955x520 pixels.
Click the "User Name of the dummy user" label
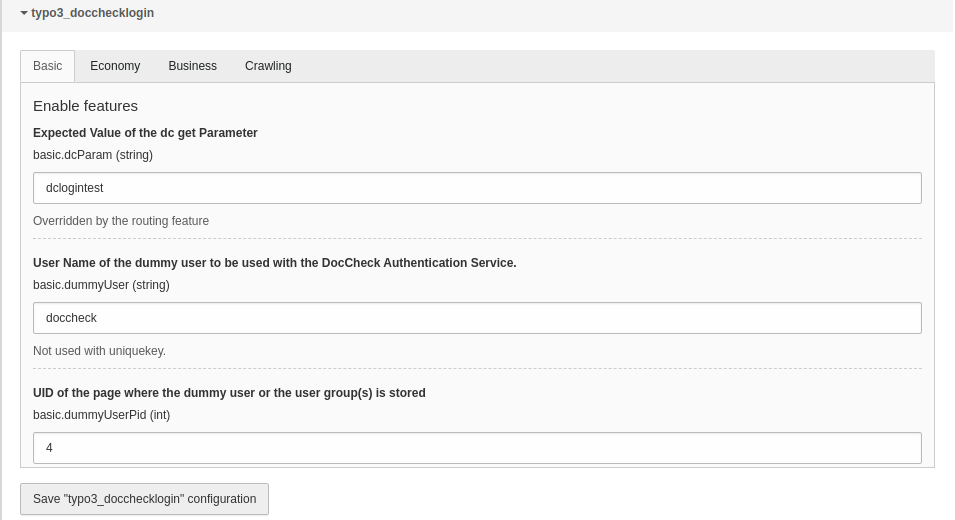[275, 262]
